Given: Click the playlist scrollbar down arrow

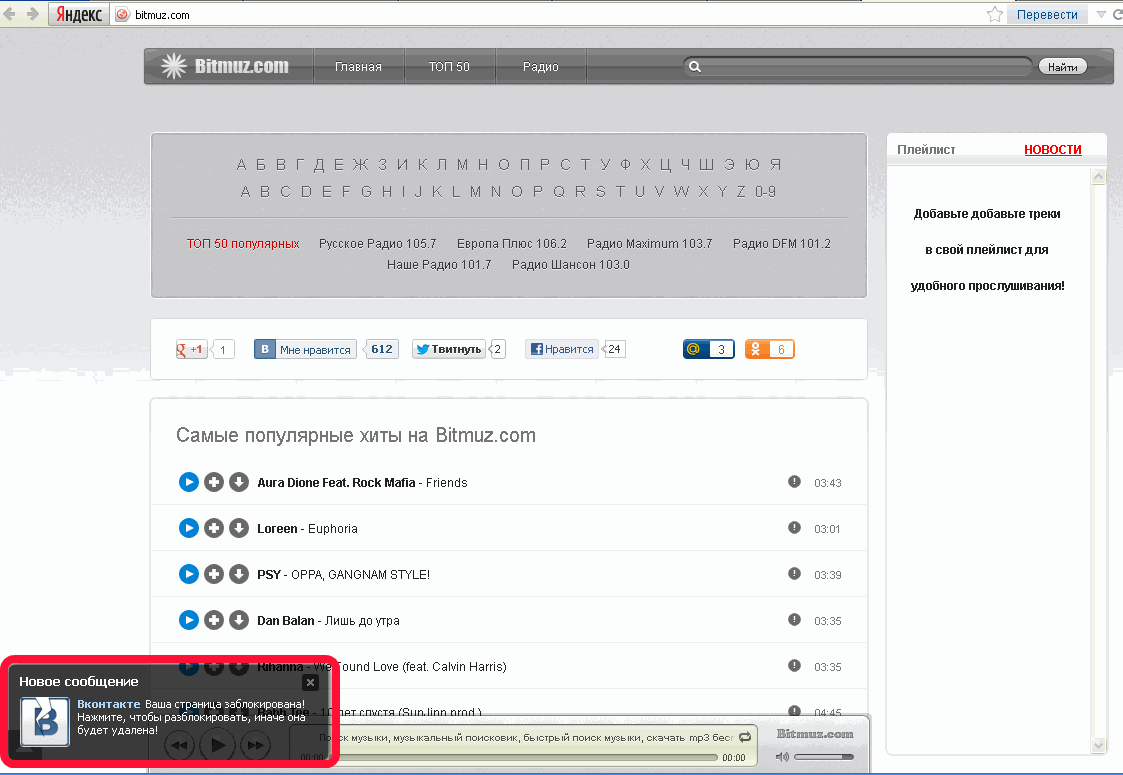Looking at the screenshot, I should [1099, 745].
